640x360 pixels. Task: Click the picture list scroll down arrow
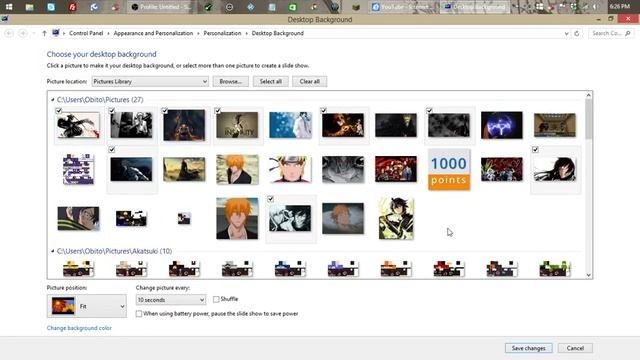(x=589, y=275)
